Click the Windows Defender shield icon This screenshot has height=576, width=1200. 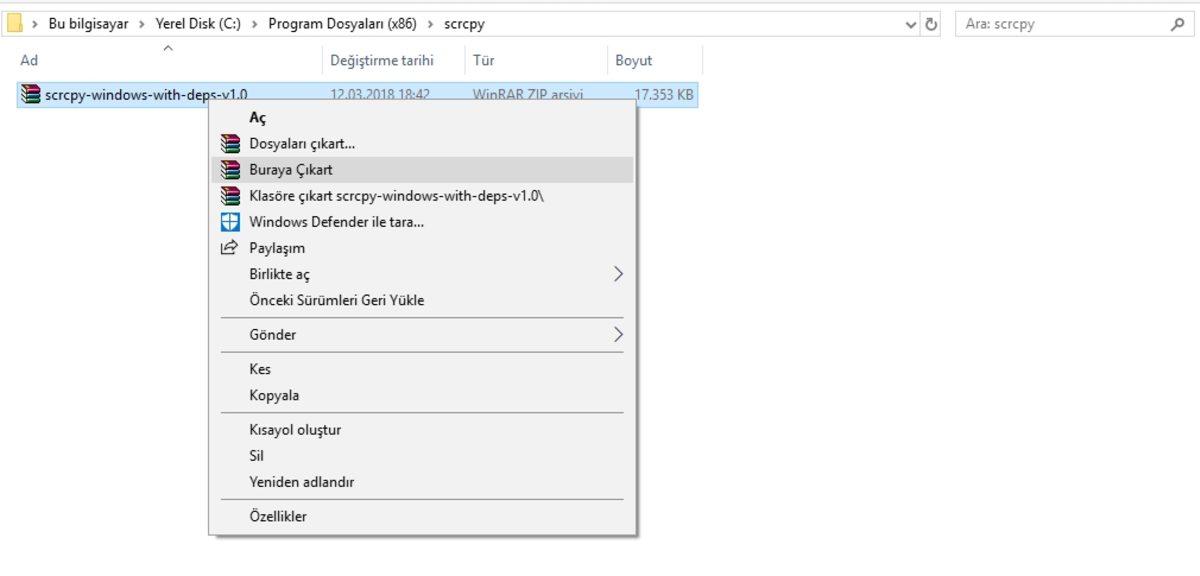(230, 222)
